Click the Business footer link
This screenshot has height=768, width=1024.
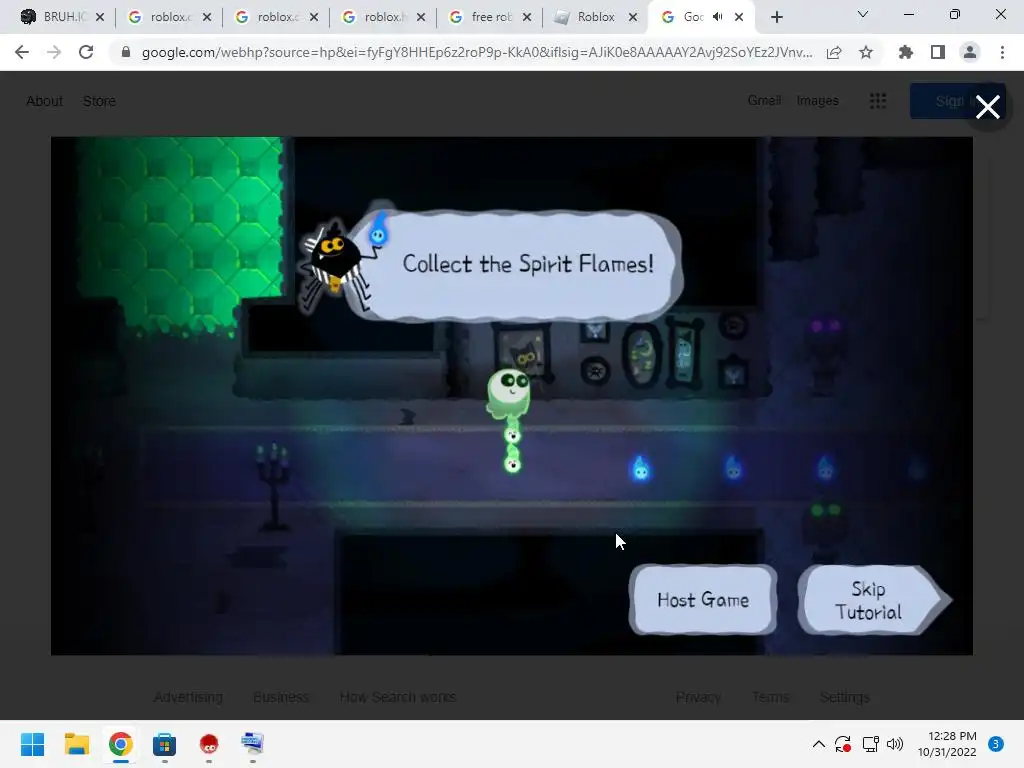coord(281,697)
